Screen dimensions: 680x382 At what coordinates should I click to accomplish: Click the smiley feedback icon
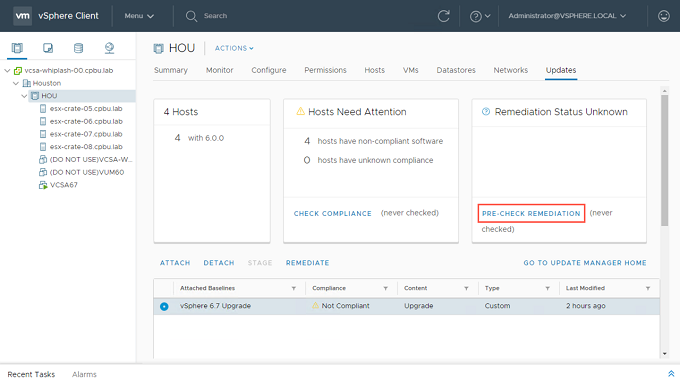tap(664, 16)
